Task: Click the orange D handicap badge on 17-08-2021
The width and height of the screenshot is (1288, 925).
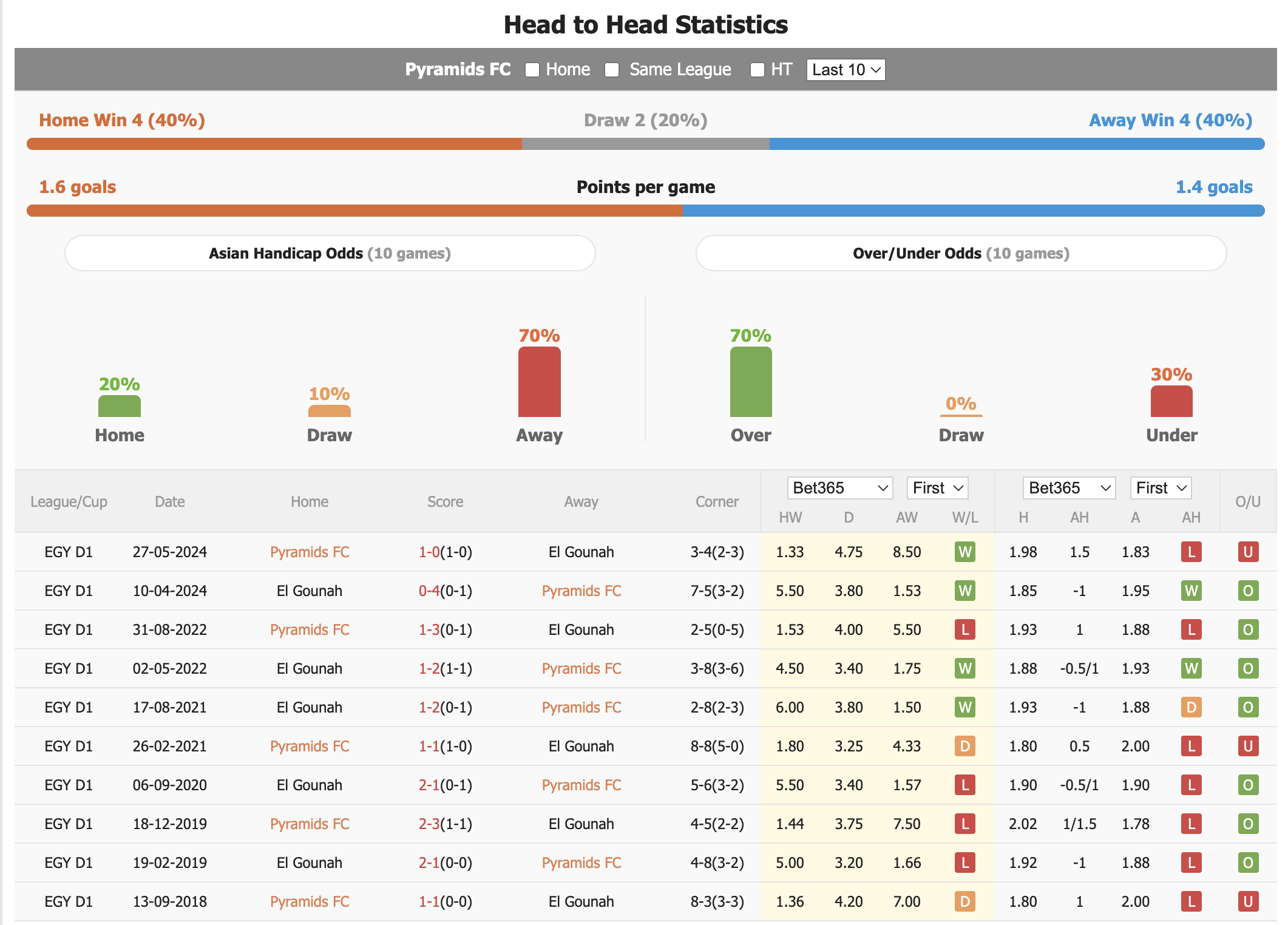Action: [x=1191, y=707]
